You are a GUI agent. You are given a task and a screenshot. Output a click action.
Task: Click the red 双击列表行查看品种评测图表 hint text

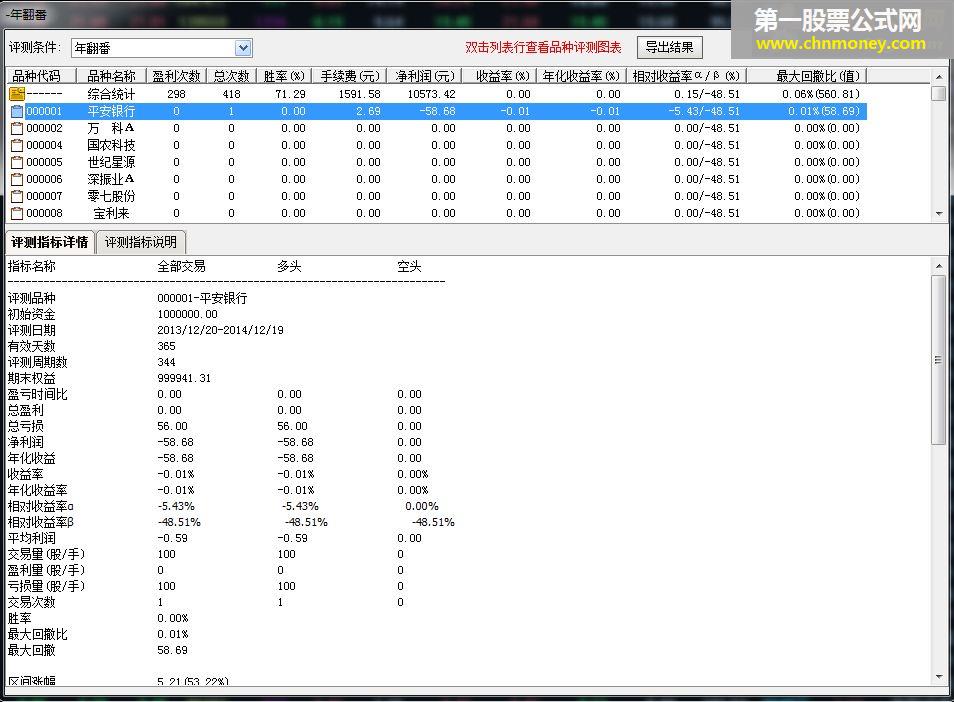[x=543, y=47]
